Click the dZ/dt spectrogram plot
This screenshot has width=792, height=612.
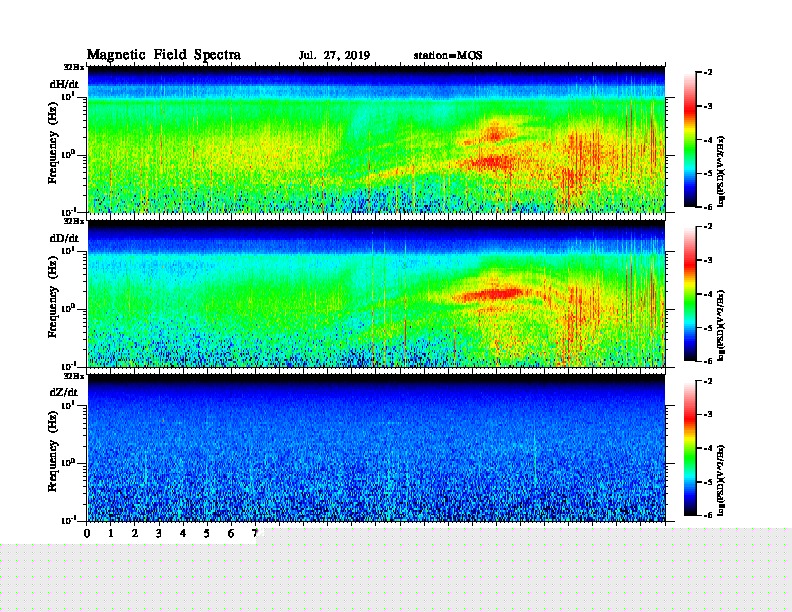click(x=376, y=448)
